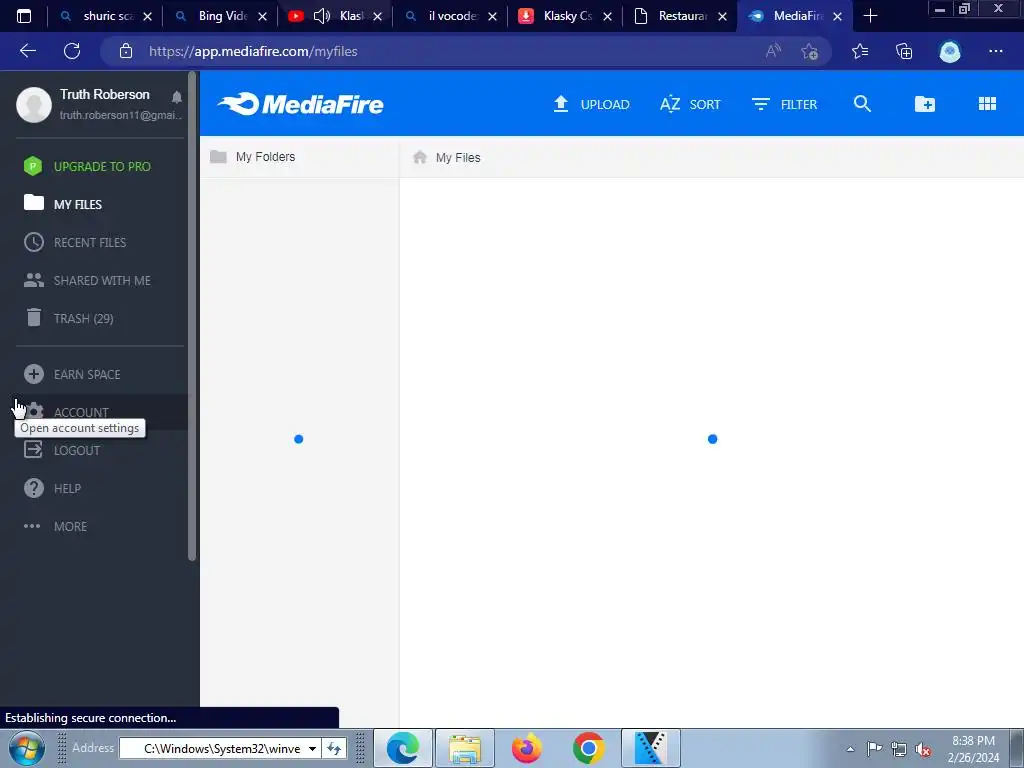Open the AZ Sort menu

[x=690, y=104]
